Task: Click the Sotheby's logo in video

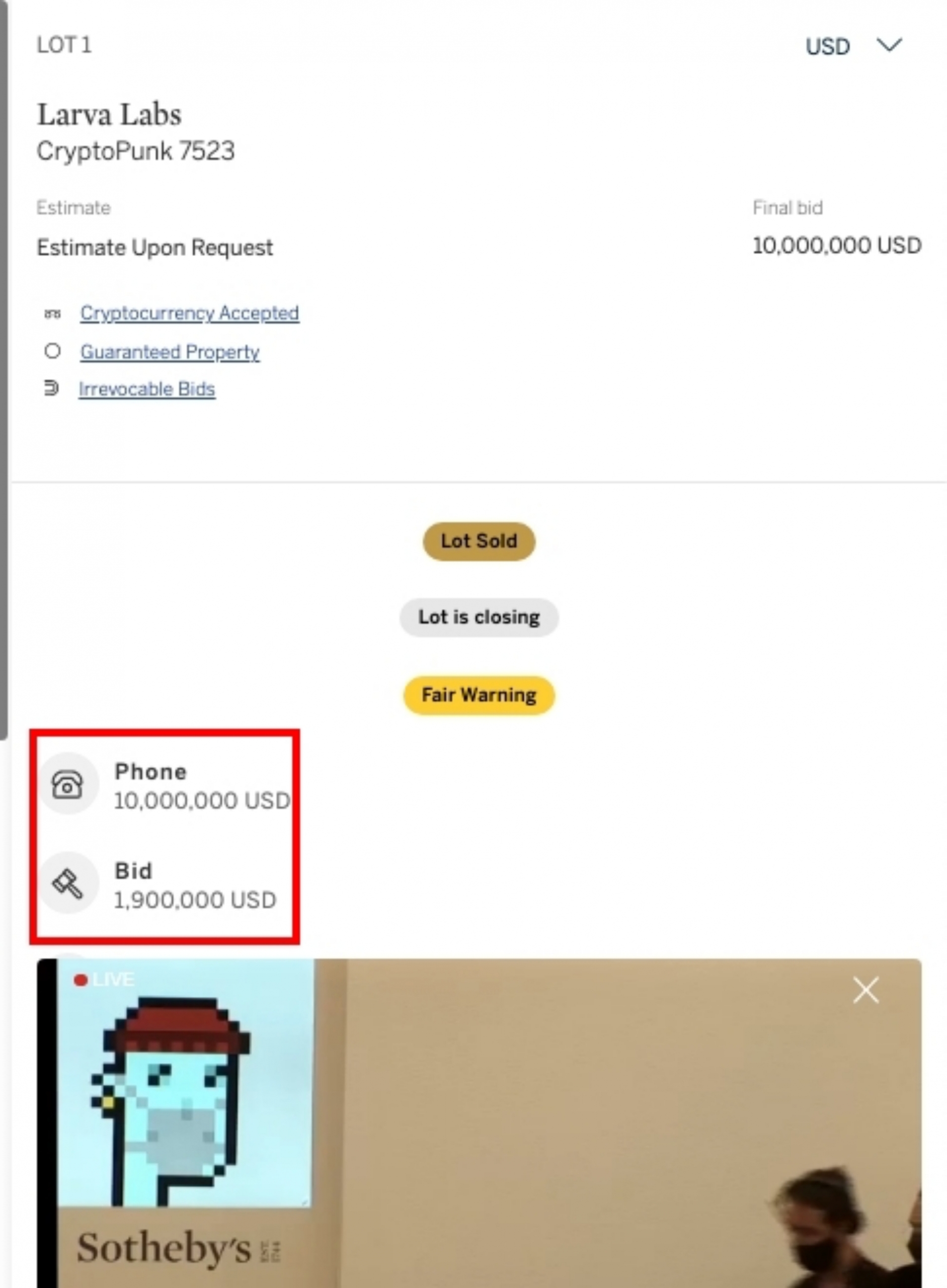Action: tap(179, 1248)
